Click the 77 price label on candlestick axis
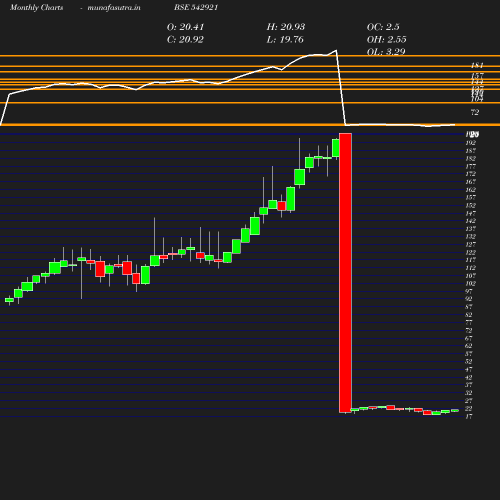 pyautogui.click(x=469, y=323)
